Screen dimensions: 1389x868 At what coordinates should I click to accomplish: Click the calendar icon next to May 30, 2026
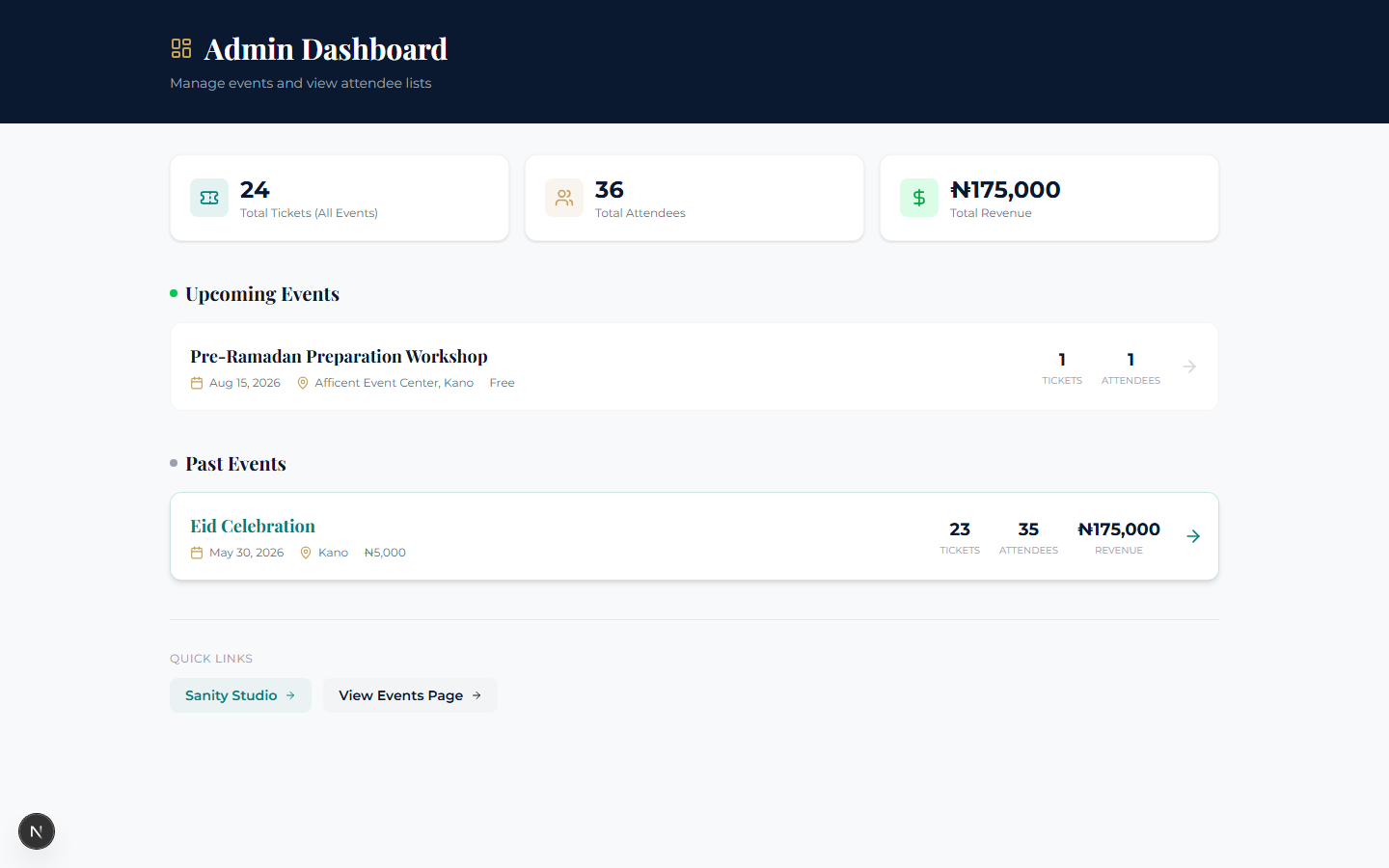pos(197,553)
